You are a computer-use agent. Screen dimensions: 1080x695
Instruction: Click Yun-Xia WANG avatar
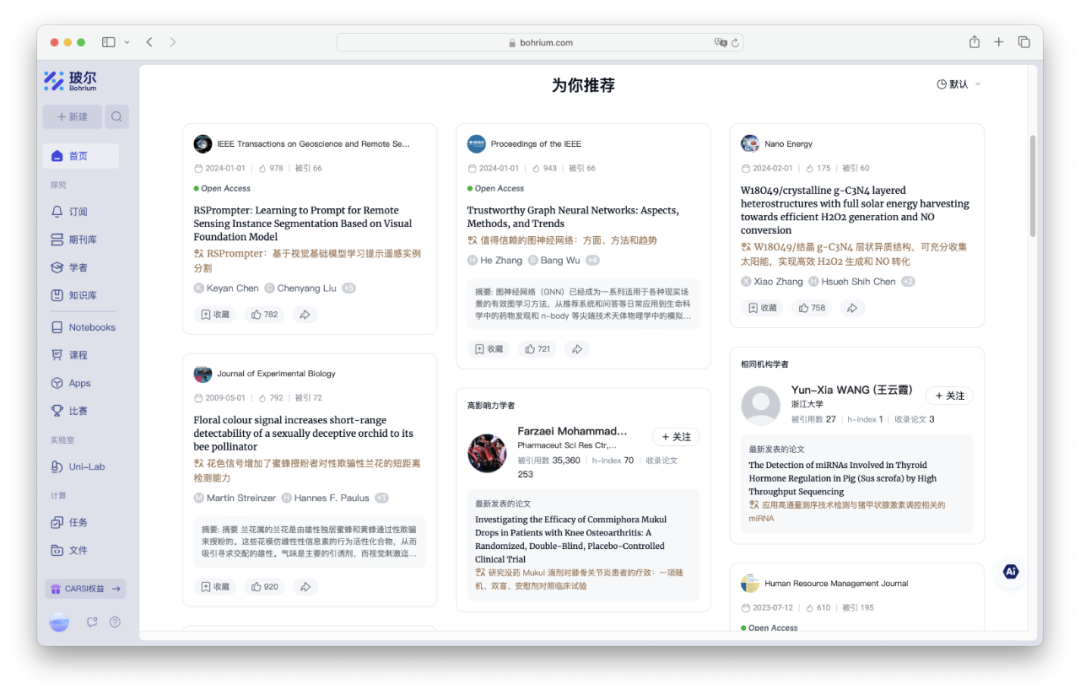pos(760,406)
